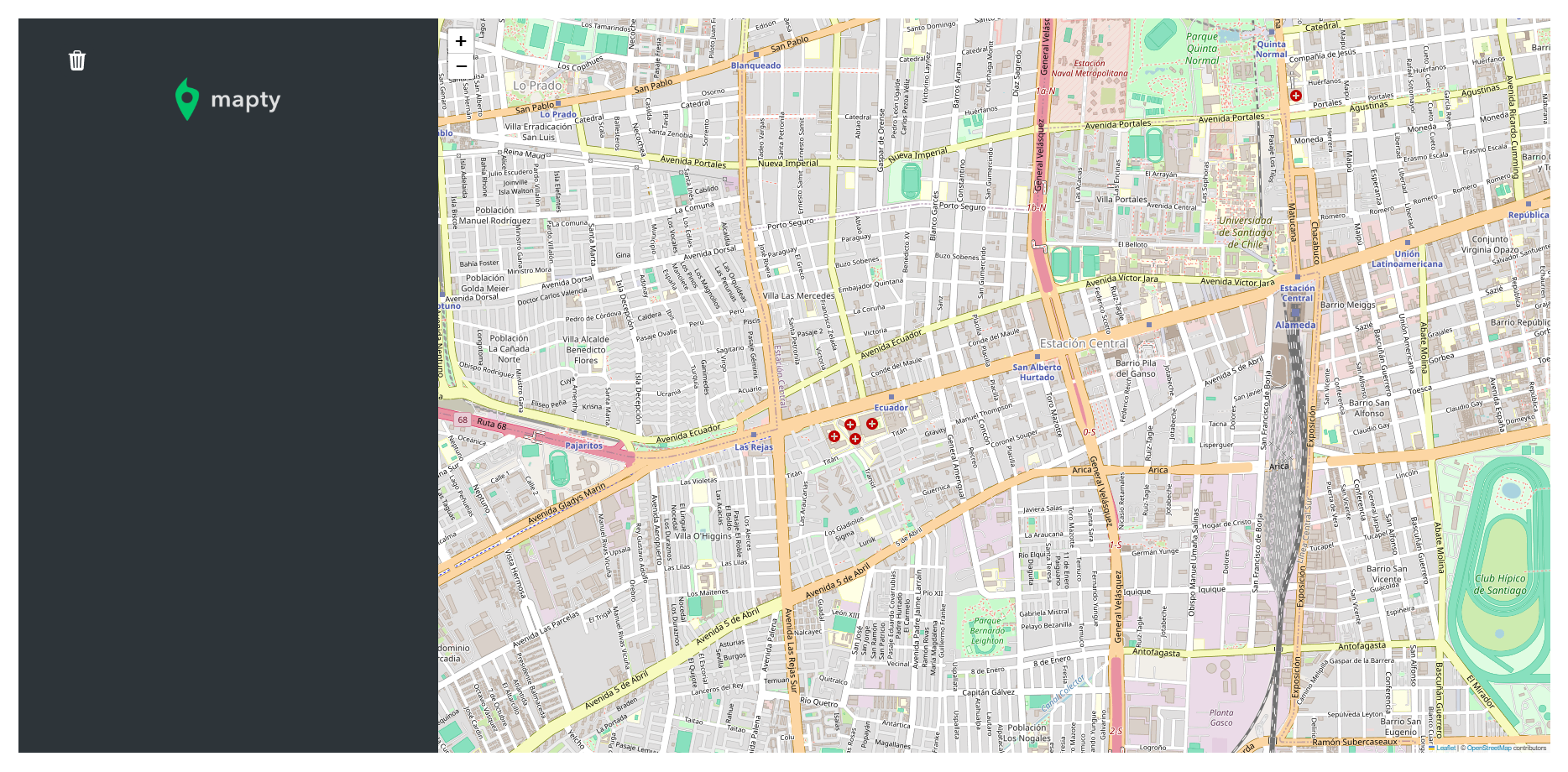Screen dimensions: 1568x772
Task: Click the República metro station icon
Action: [x=1529, y=205]
